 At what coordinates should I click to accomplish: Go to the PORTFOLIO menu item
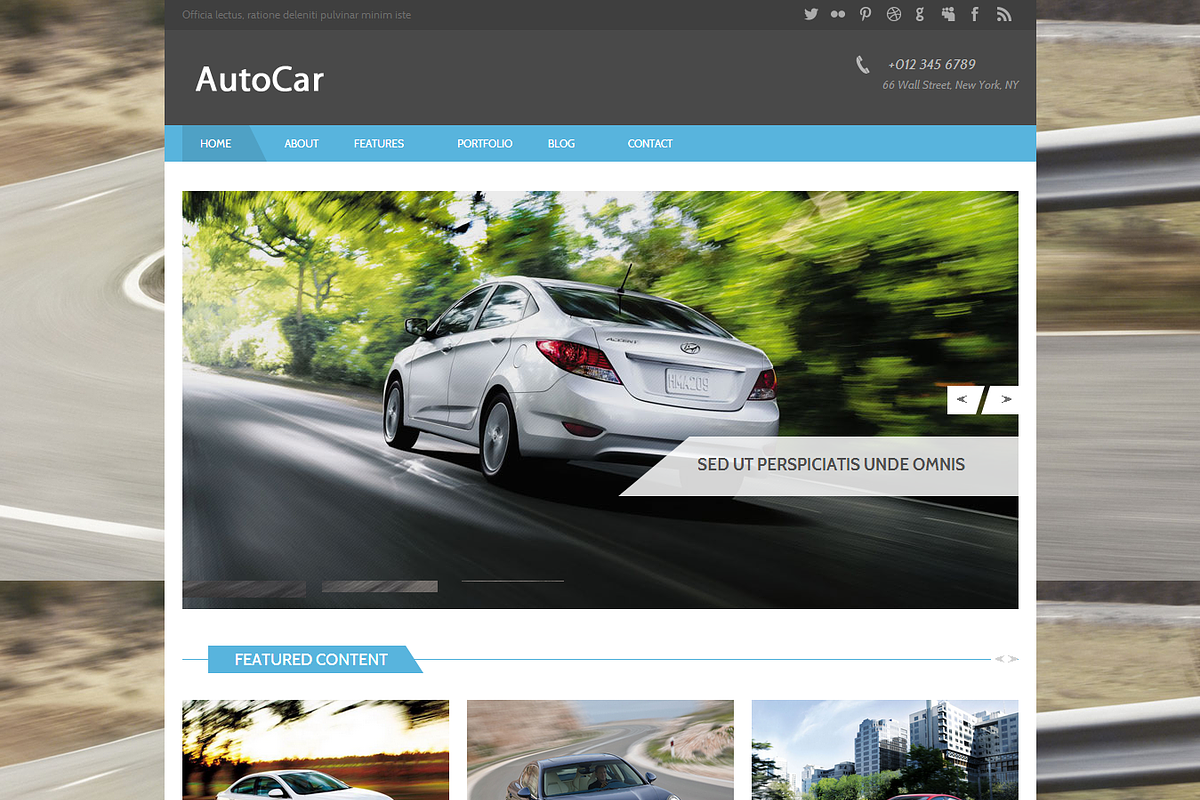click(x=484, y=143)
